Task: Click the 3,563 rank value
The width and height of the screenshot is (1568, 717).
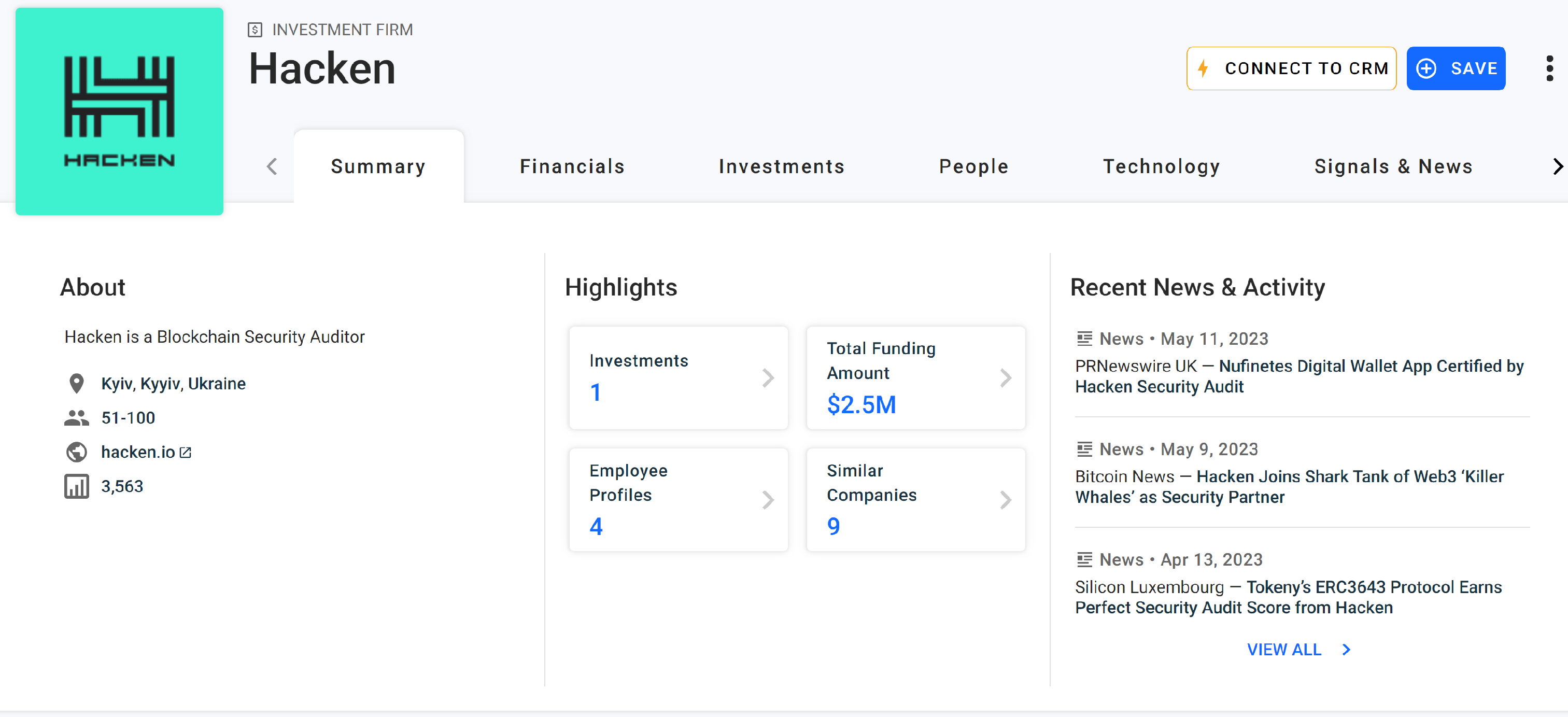Action: click(122, 486)
